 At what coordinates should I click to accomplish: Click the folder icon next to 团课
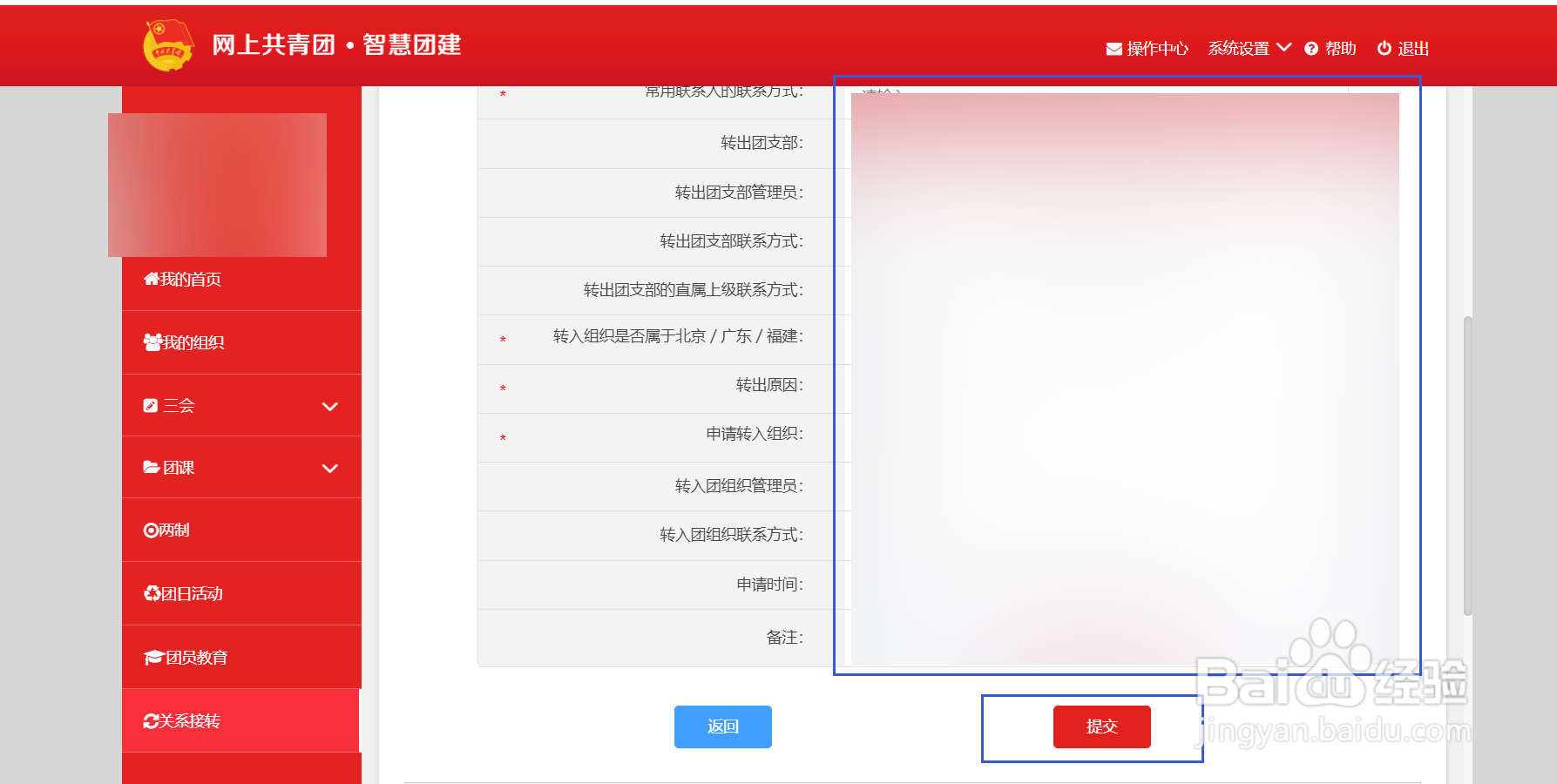(152, 468)
